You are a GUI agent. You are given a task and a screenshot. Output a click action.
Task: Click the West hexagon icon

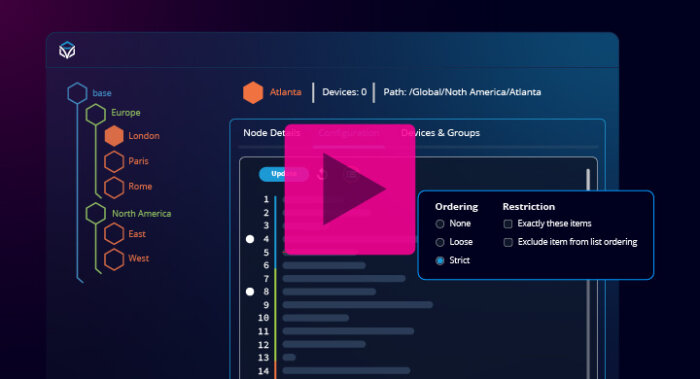(x=114, y=259)
